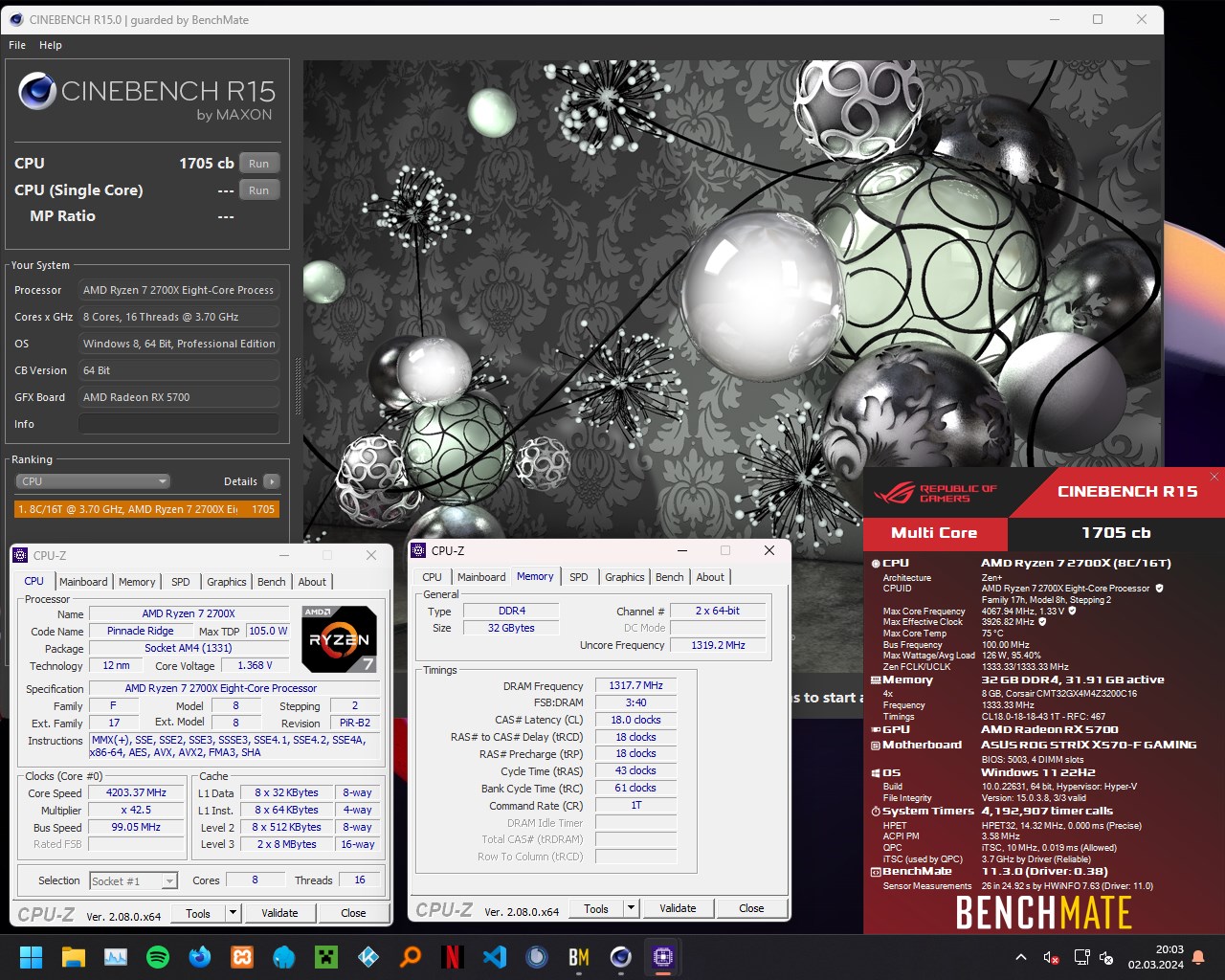Viewport: 1225px width, 980px height.
Task: Open File menu in Cinebench
Action: (17, 45)
